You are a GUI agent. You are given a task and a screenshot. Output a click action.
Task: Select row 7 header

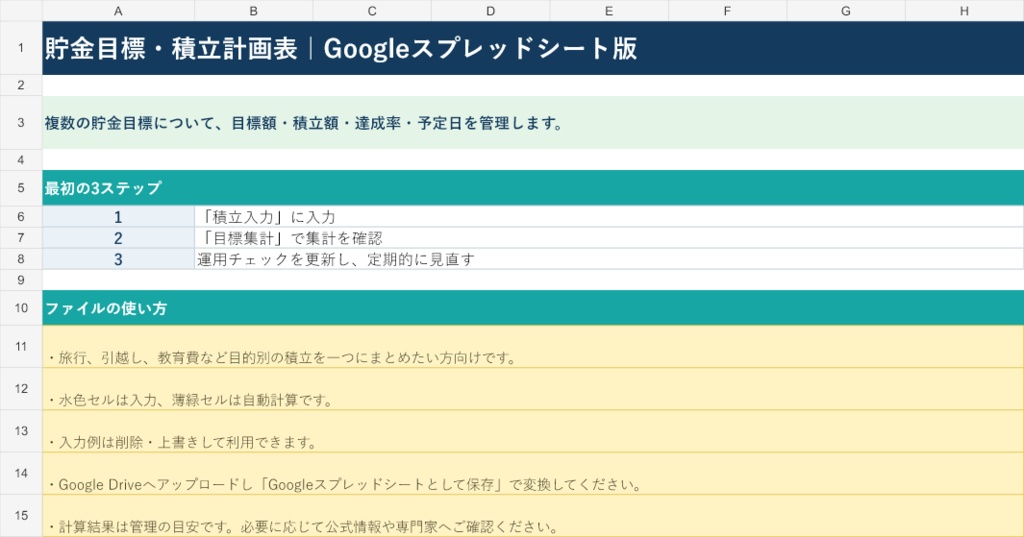(x=21, y=238)
